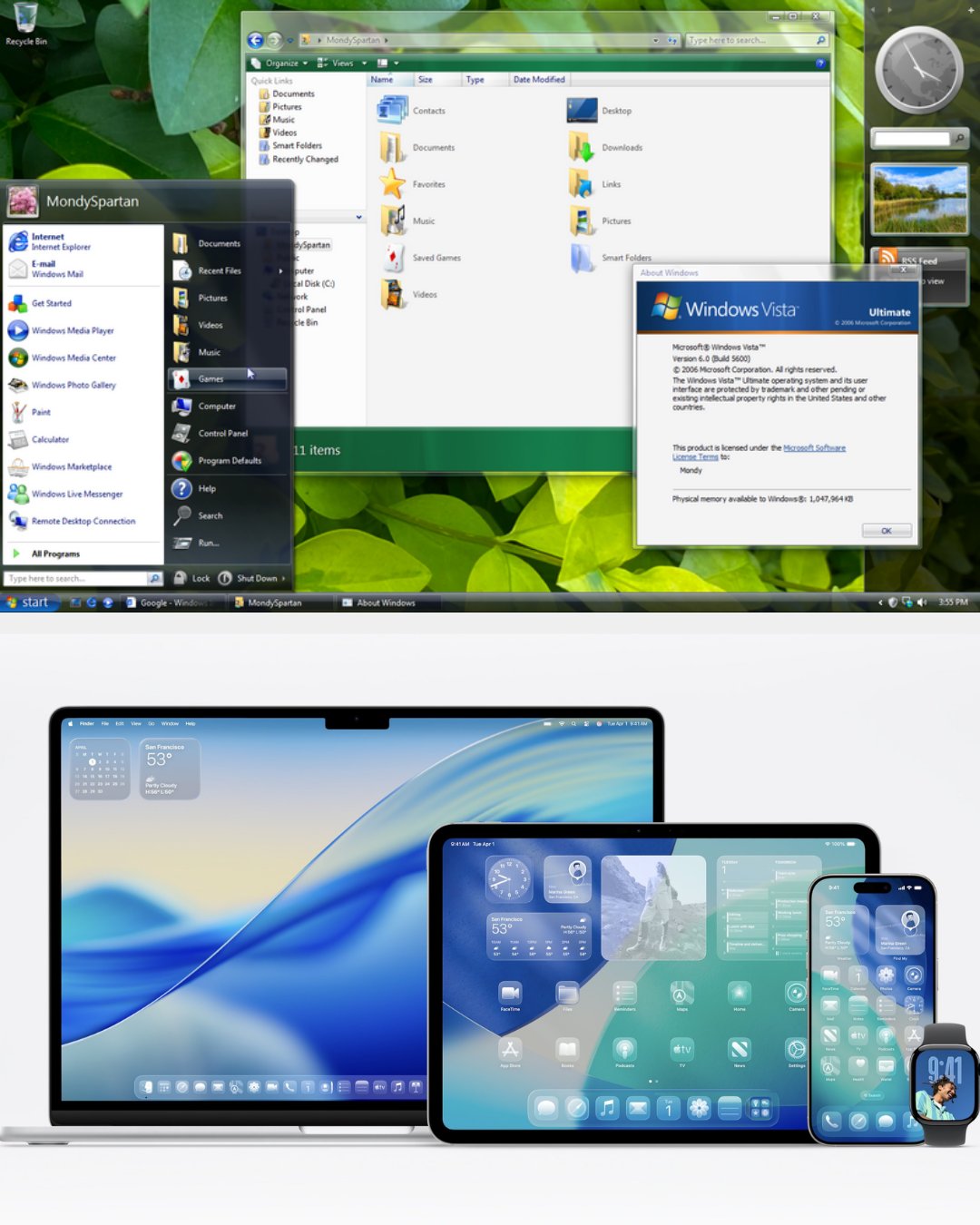Open the Downloads folder in Explorer

pyautogui.click(x=605, y=147)
